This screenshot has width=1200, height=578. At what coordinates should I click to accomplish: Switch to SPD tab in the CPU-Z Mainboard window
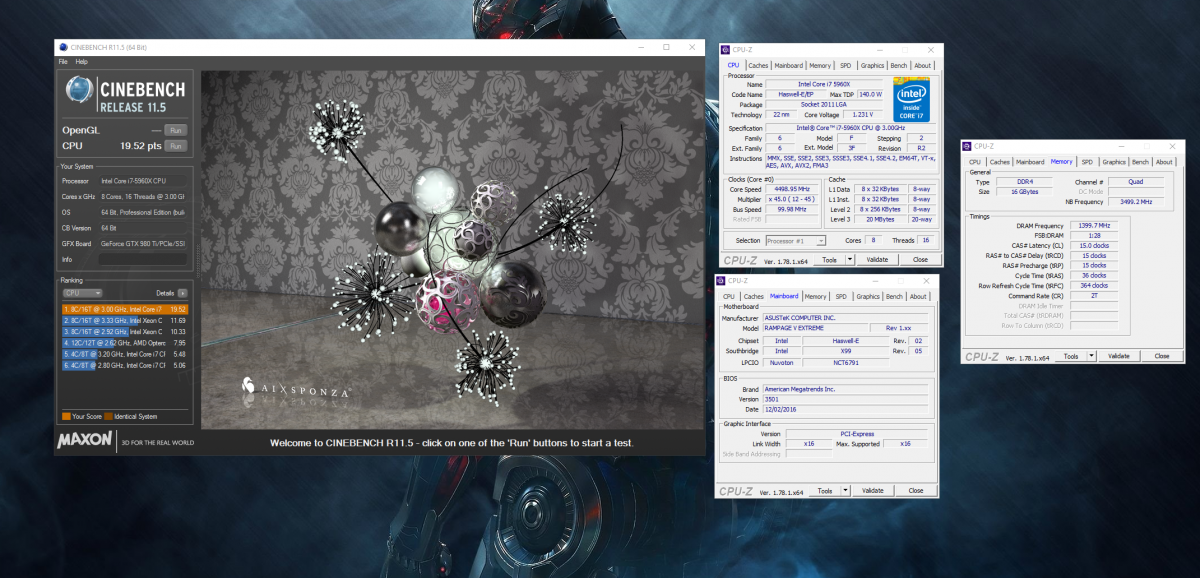[841, 297]
